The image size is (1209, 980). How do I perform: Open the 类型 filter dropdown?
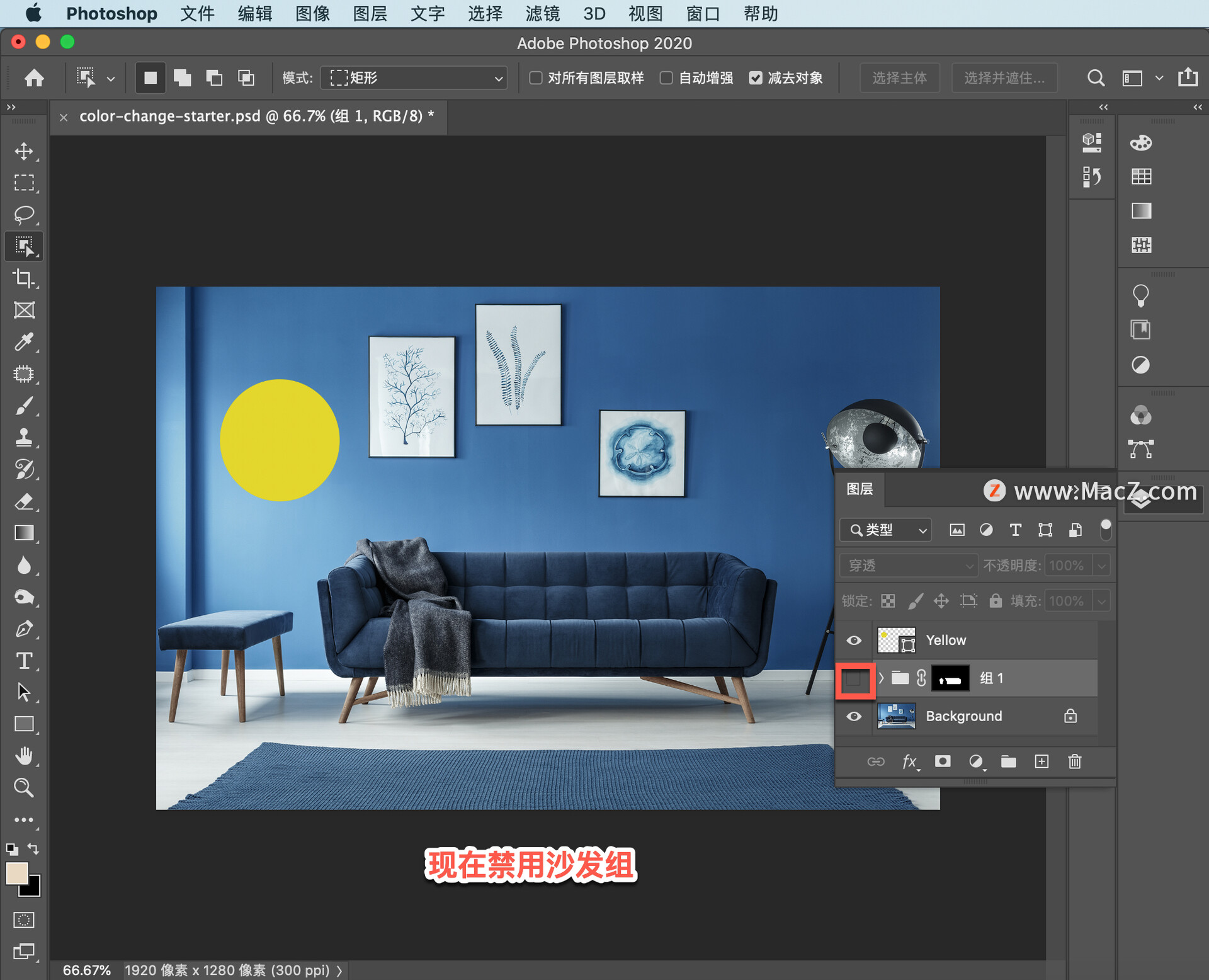point(885,530)
